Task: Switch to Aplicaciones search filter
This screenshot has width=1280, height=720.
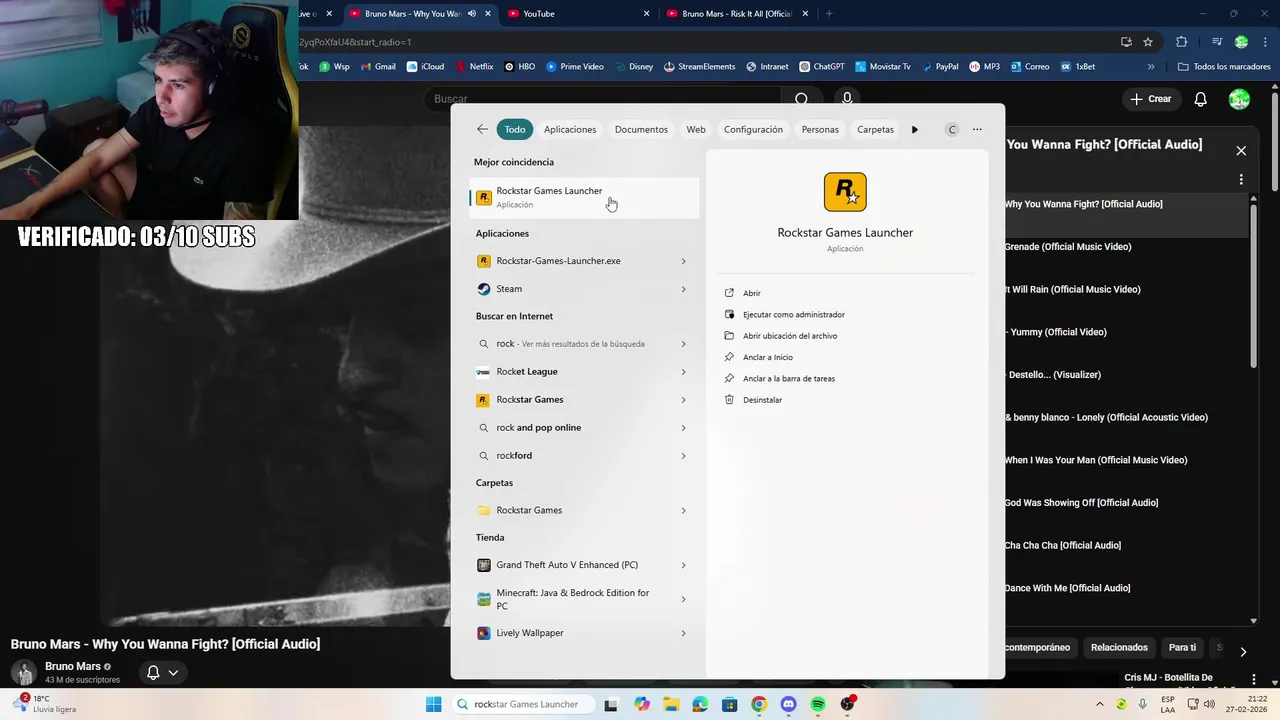Action: point(570,129)
